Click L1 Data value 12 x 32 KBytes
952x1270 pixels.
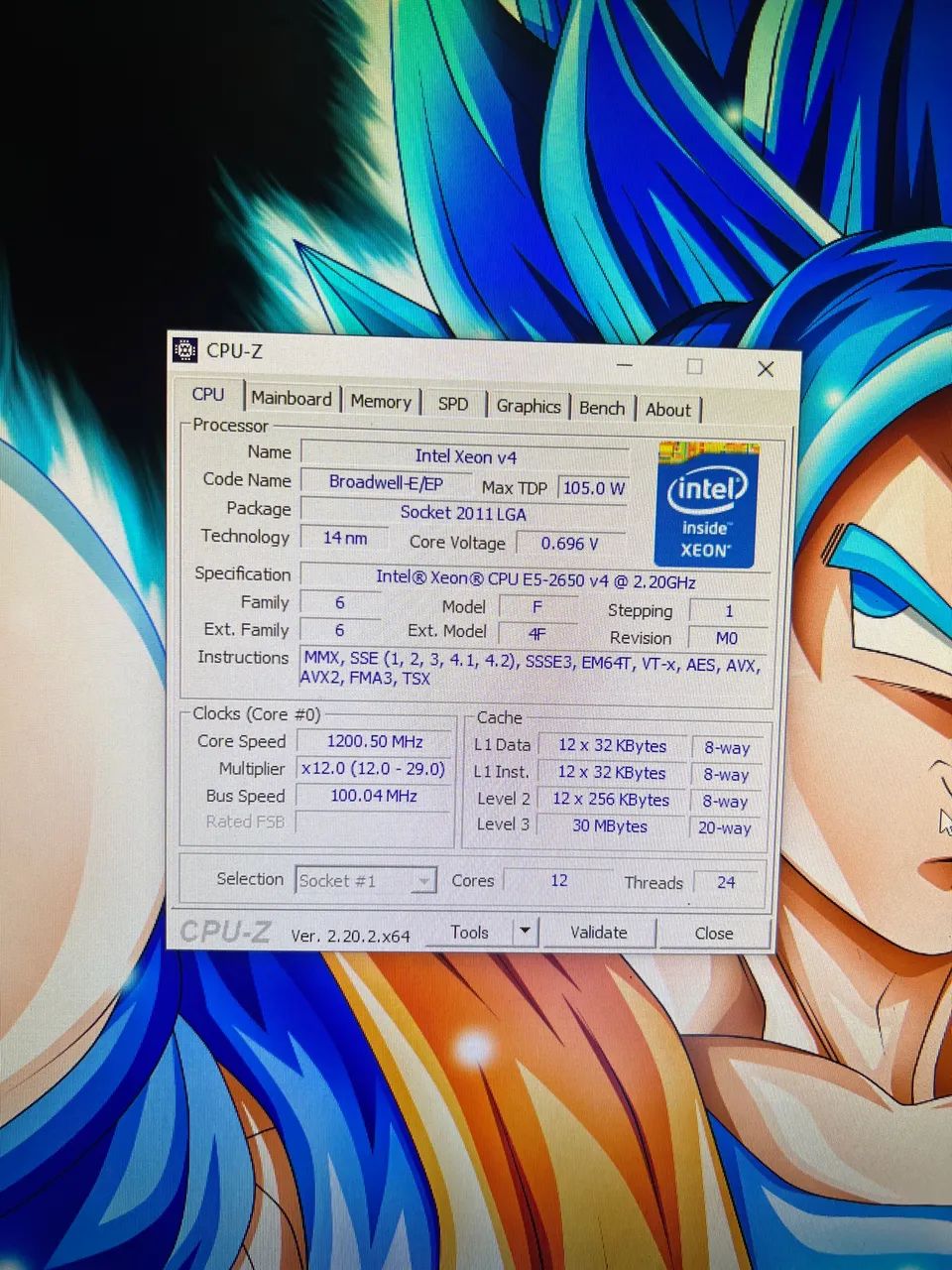(612, 746)
